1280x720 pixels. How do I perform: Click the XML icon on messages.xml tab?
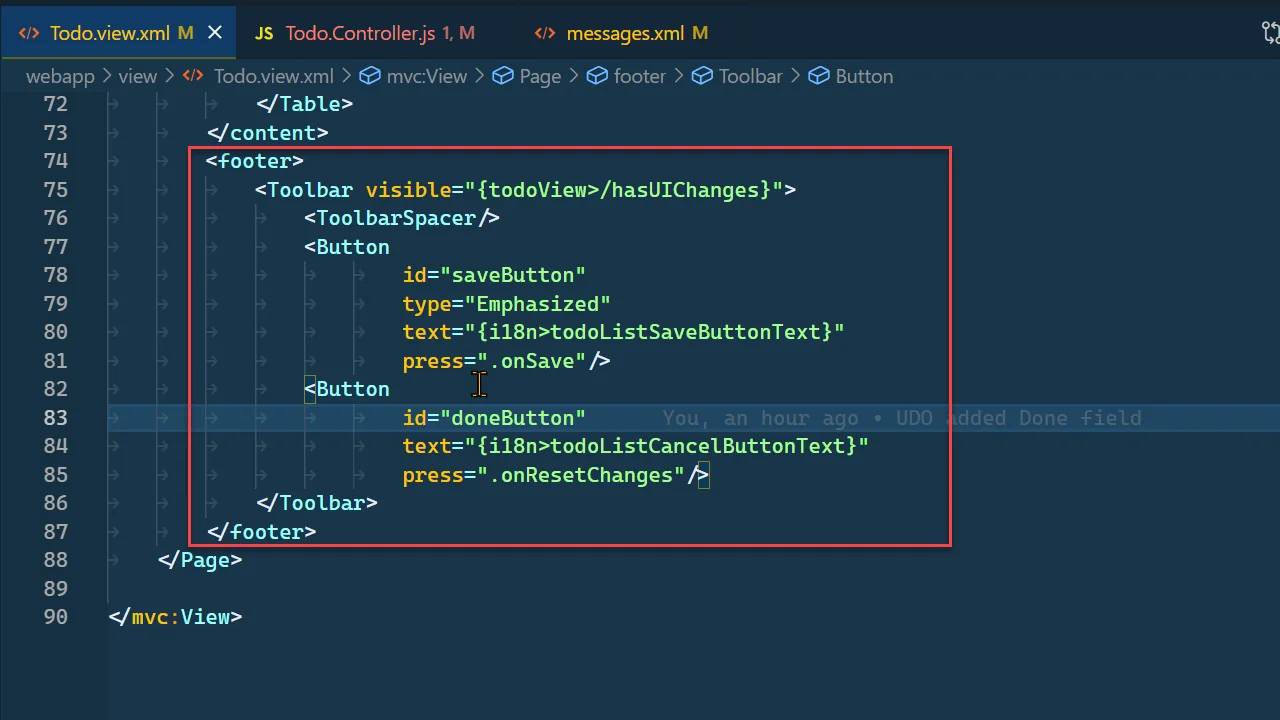click(x=545, y=33)
